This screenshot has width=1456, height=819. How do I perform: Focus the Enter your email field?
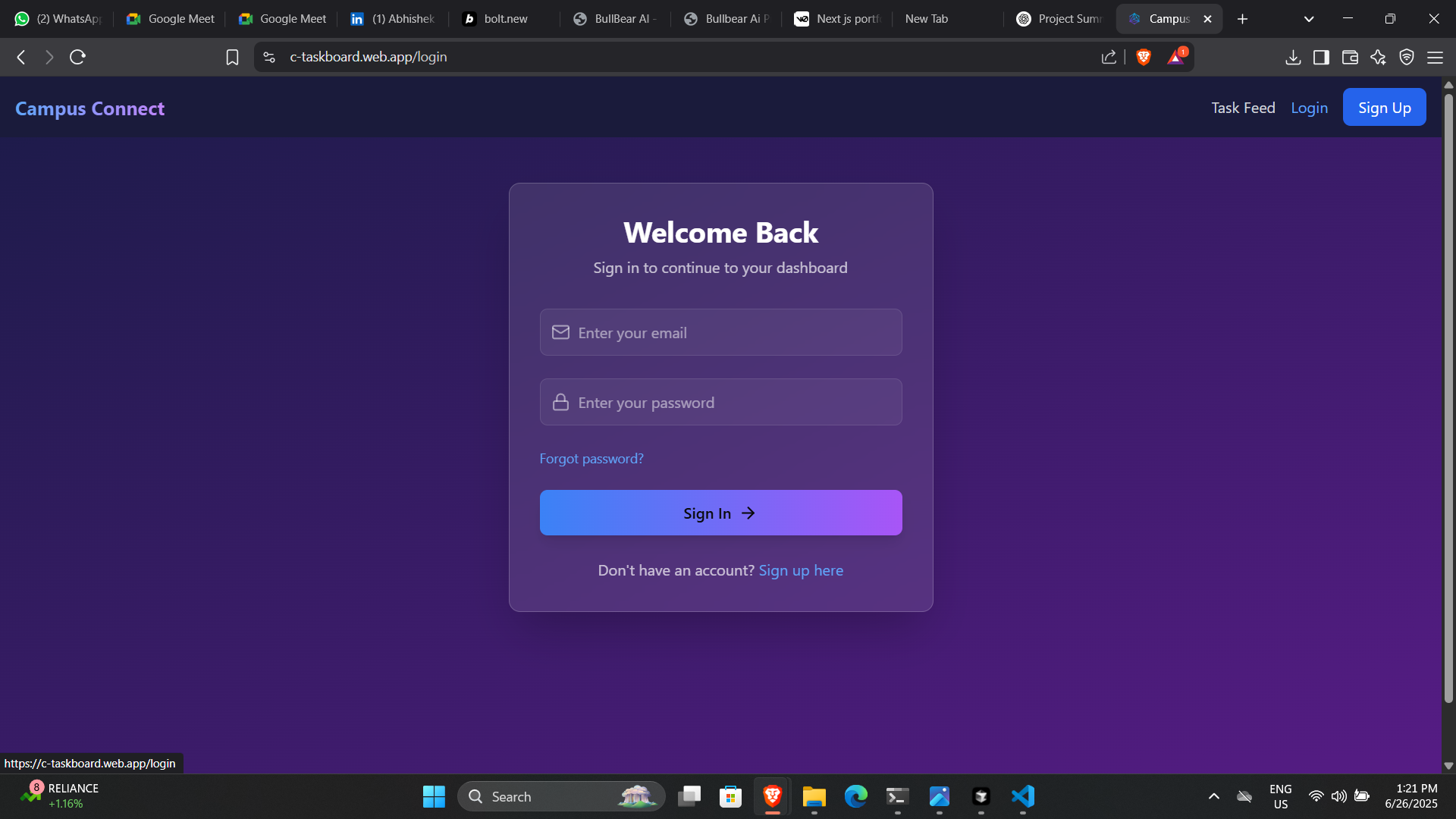coord(720,332)
